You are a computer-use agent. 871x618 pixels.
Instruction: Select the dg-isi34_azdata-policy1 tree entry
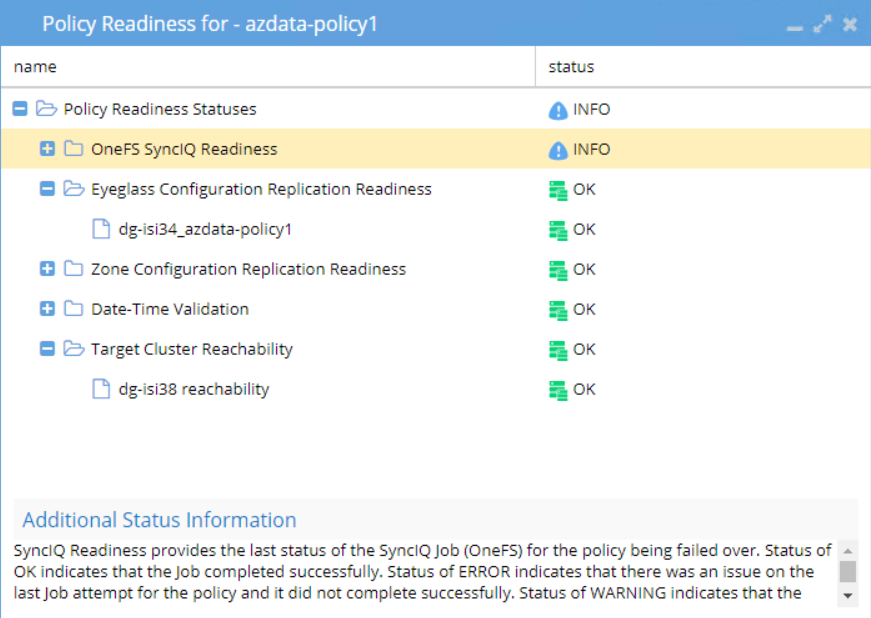205,229
